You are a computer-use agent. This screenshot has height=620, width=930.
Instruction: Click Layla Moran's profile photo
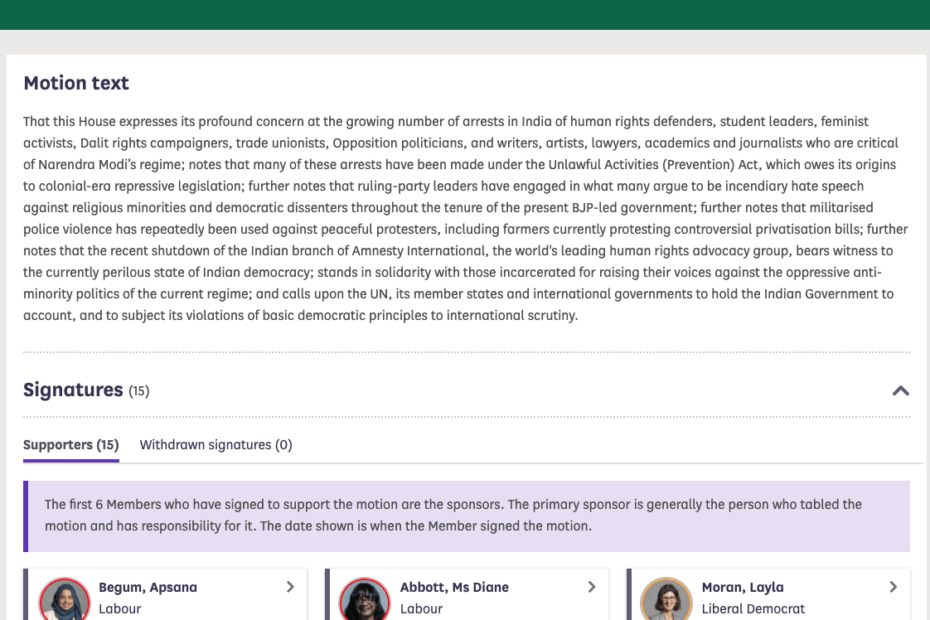point(666,600)
